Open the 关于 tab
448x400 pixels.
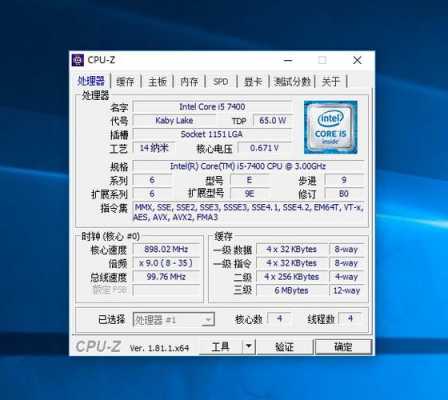point(331,82)
